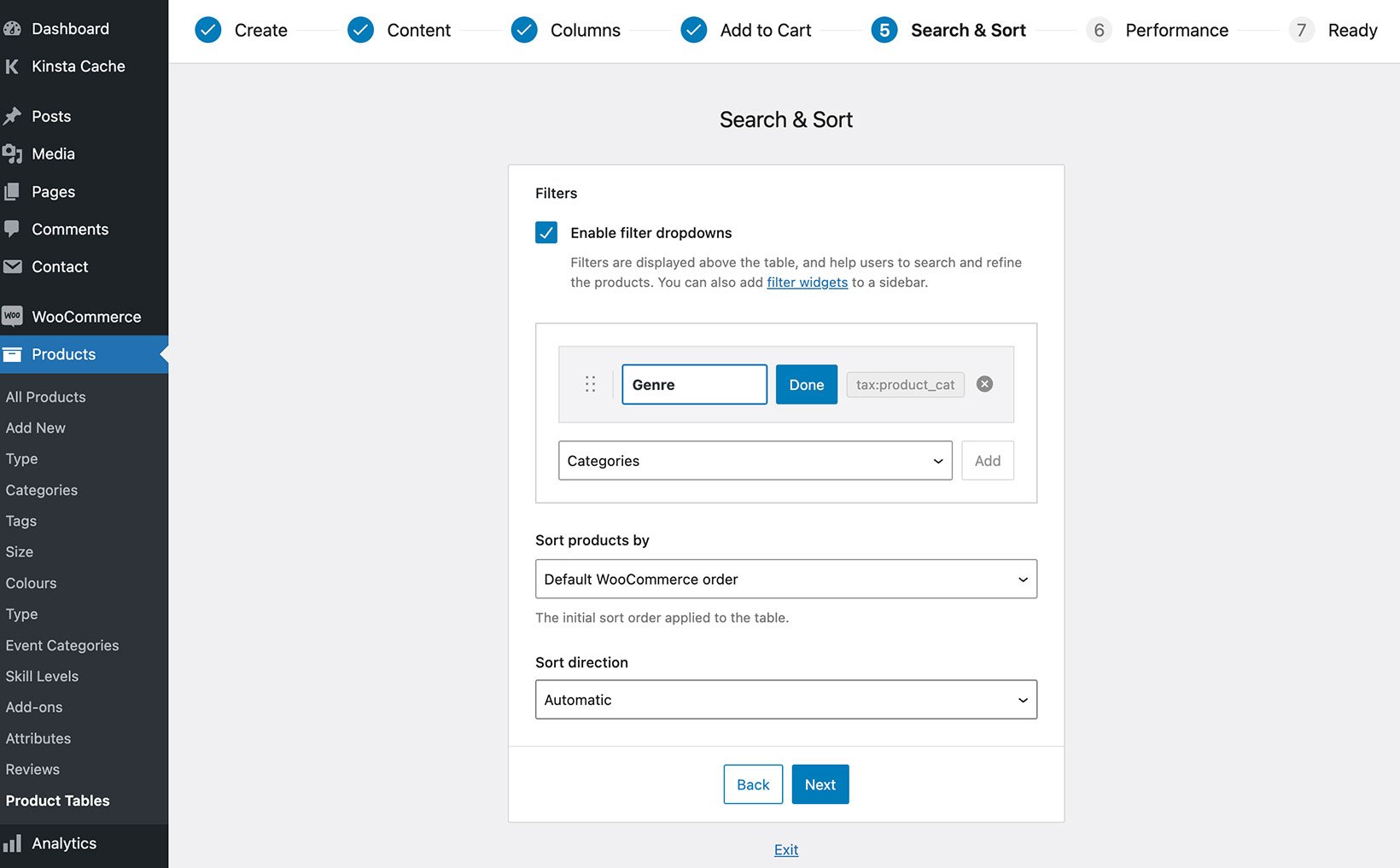Expand the Sort products by dropdown

(x=785, y=579)
